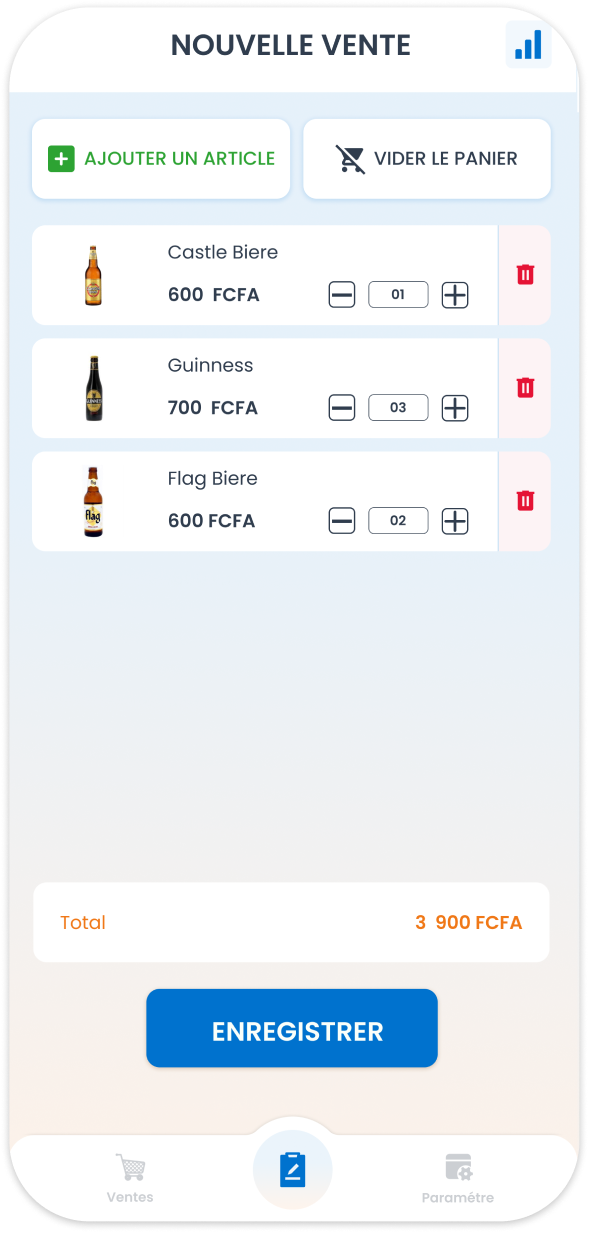Remove Guinness using the red trash icon
The height and width of the screenshot is (1233, 589).
(x=525, y=388)
